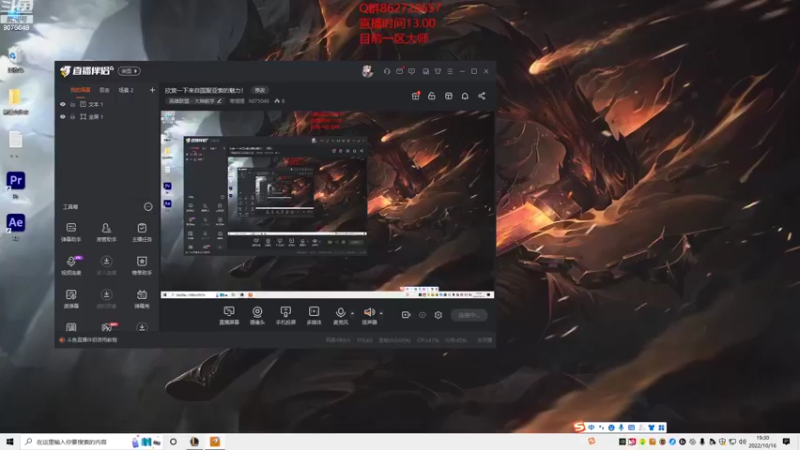Expand speaker options arrow
Viewport: 800px width, 450px height.
tap(381, 313)
